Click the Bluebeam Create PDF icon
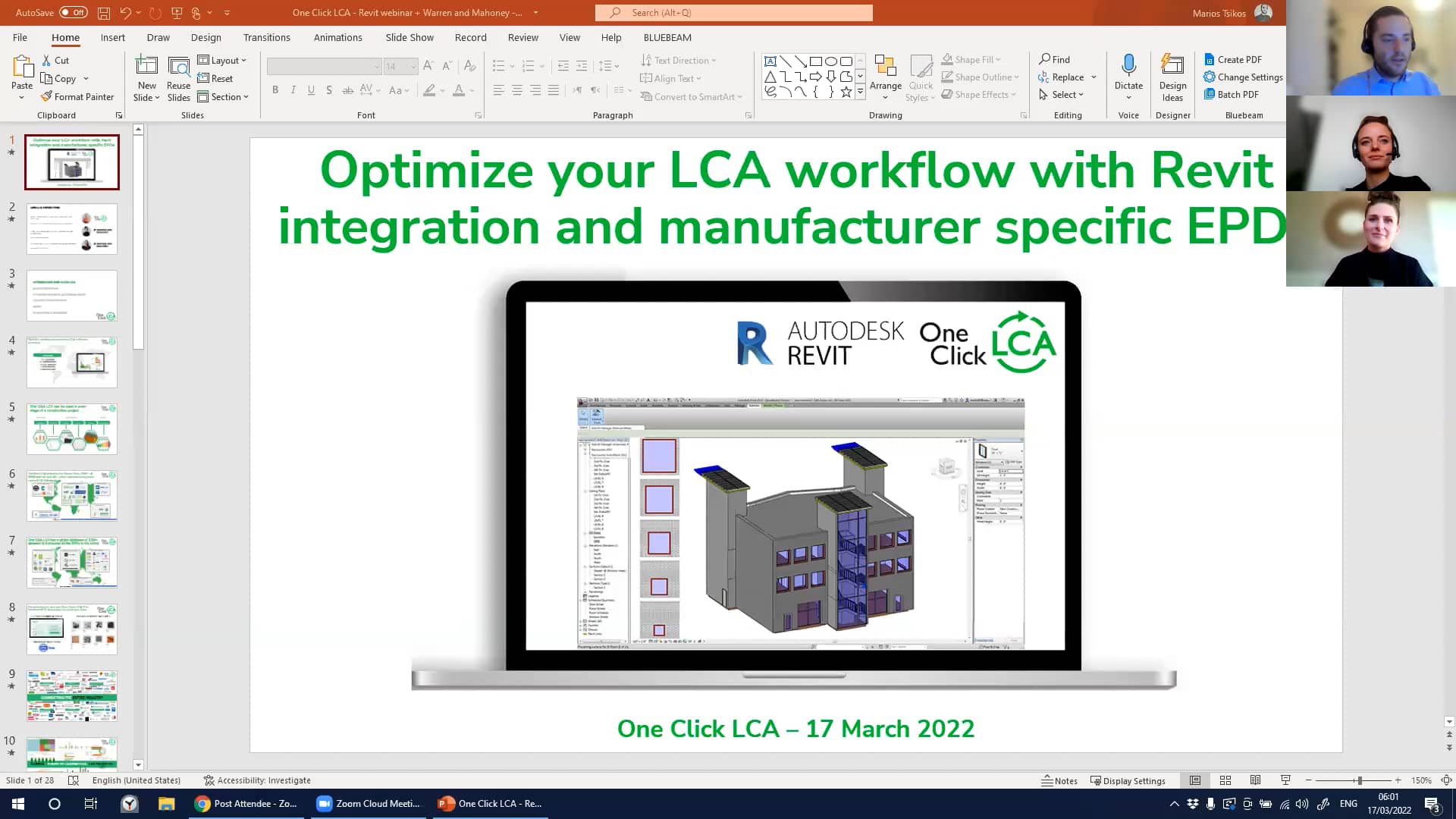The image size is (1456, 819). (x=1209, y=59)
